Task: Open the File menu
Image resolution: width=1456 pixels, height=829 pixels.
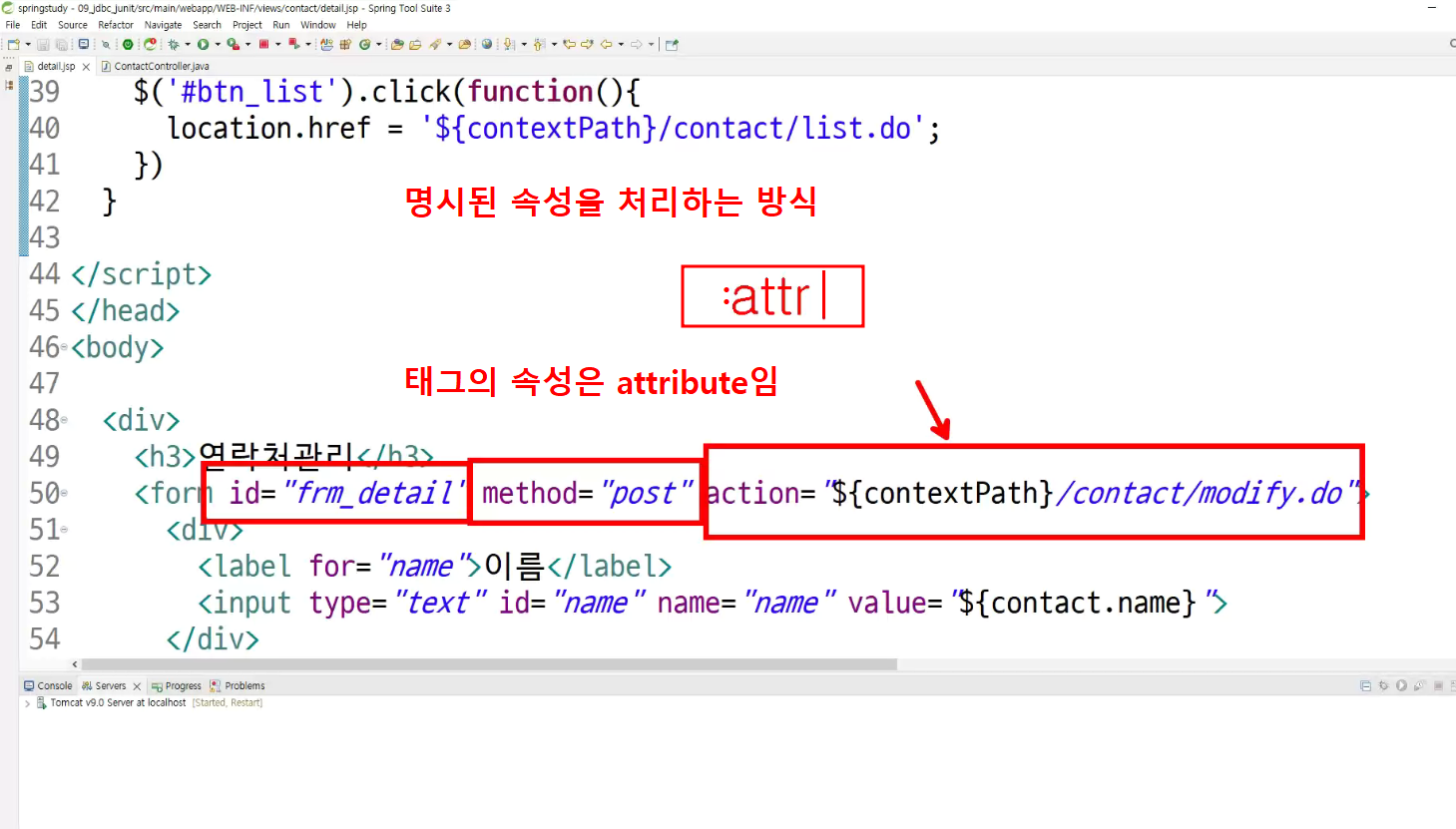Action: pos(13,25)
